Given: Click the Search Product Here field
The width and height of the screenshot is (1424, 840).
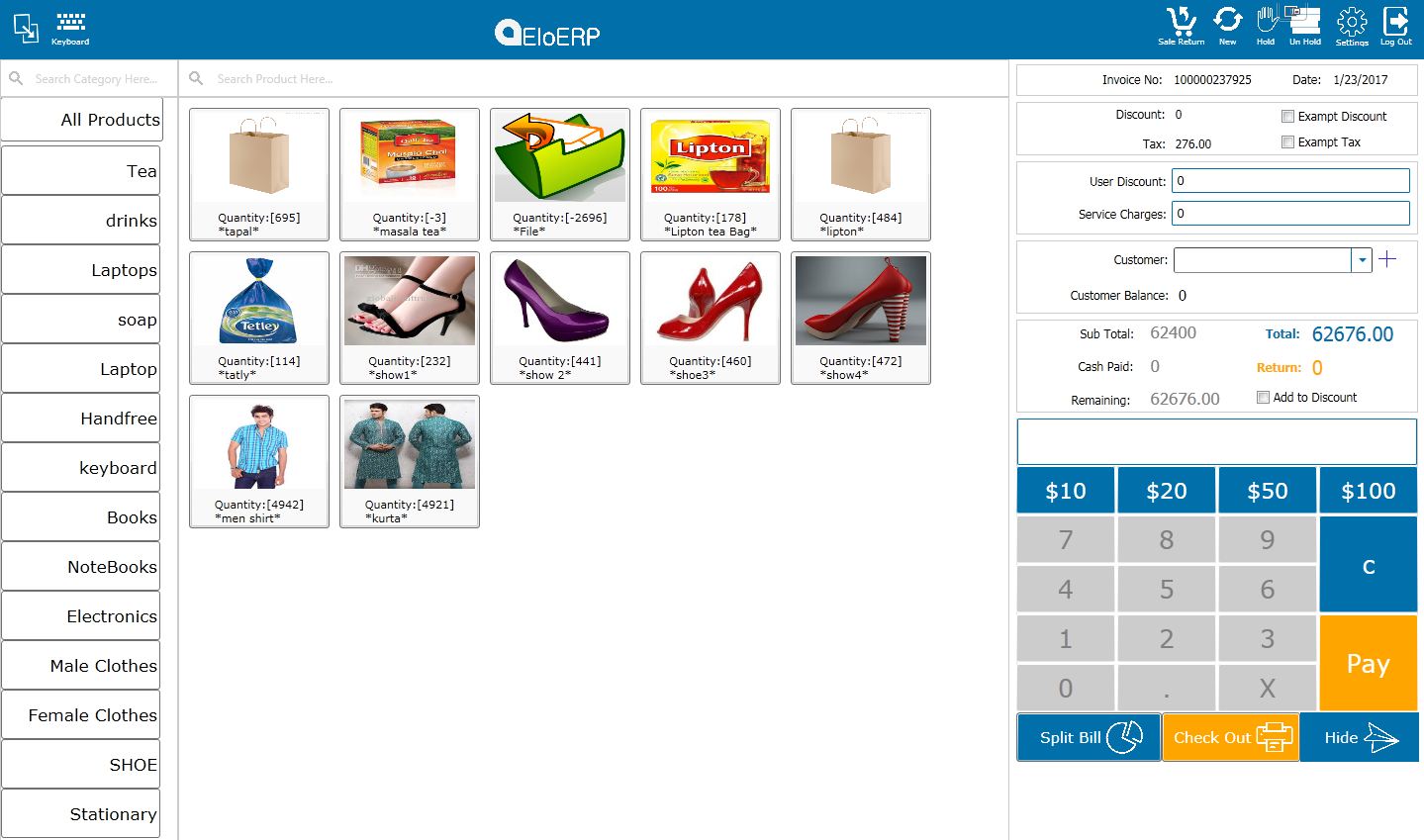Looking at the screenshot, I should pyautogui.click(x=594, y=79).
